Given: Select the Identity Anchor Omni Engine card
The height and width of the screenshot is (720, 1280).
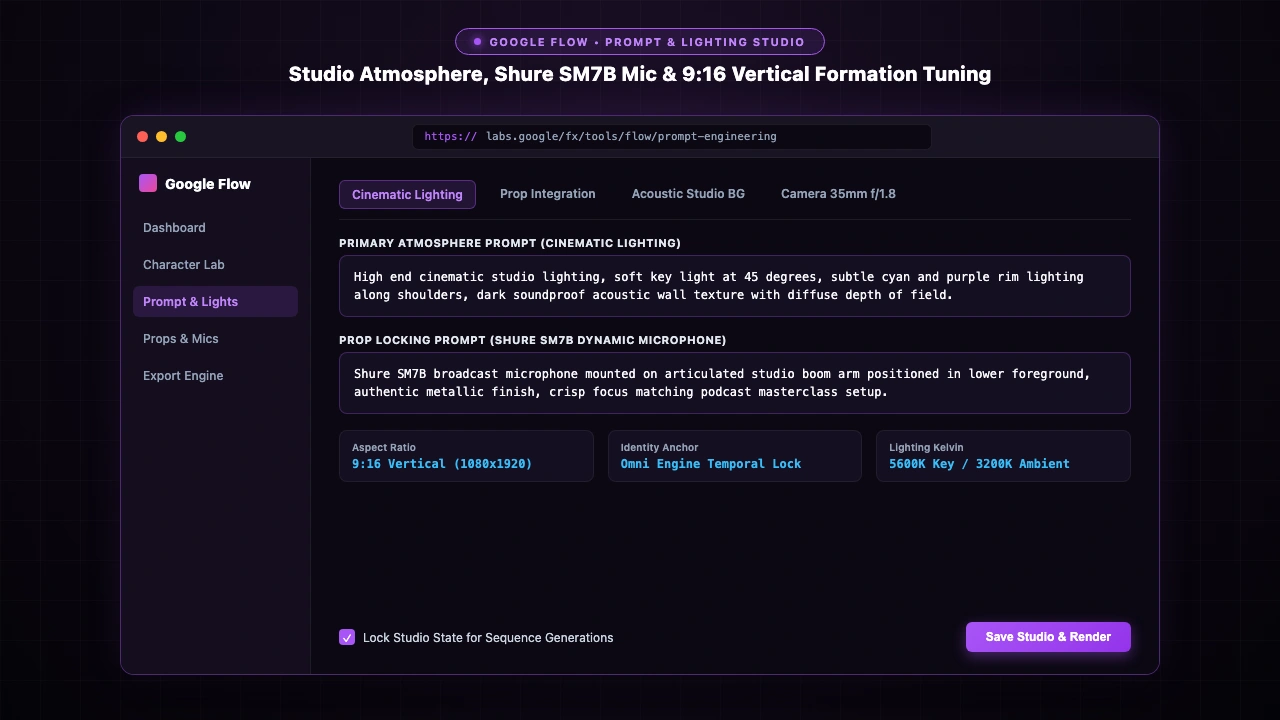Looking at the screenshot, I should pos(735,456).
